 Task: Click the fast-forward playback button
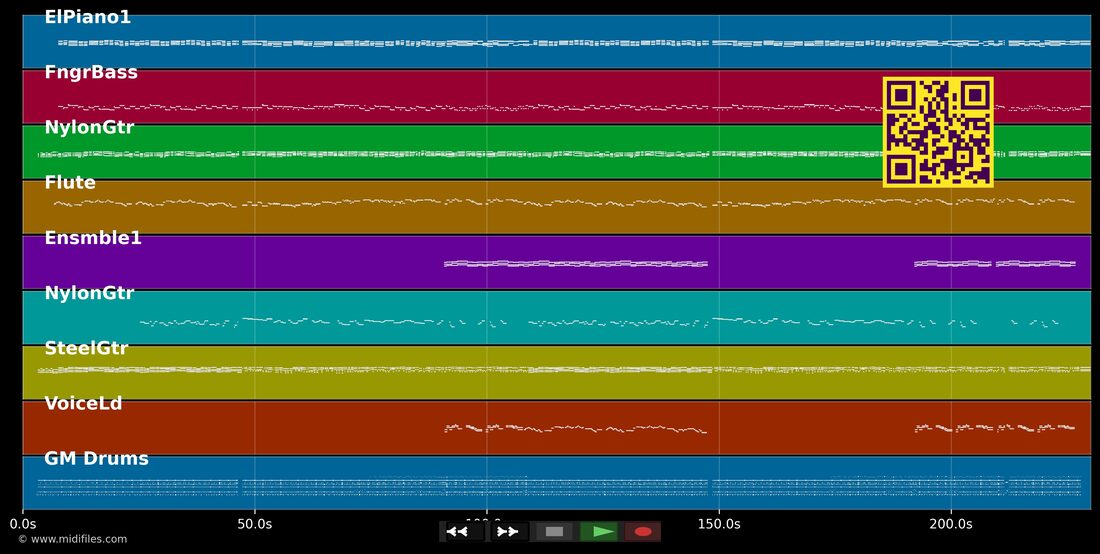coord(509,532)
